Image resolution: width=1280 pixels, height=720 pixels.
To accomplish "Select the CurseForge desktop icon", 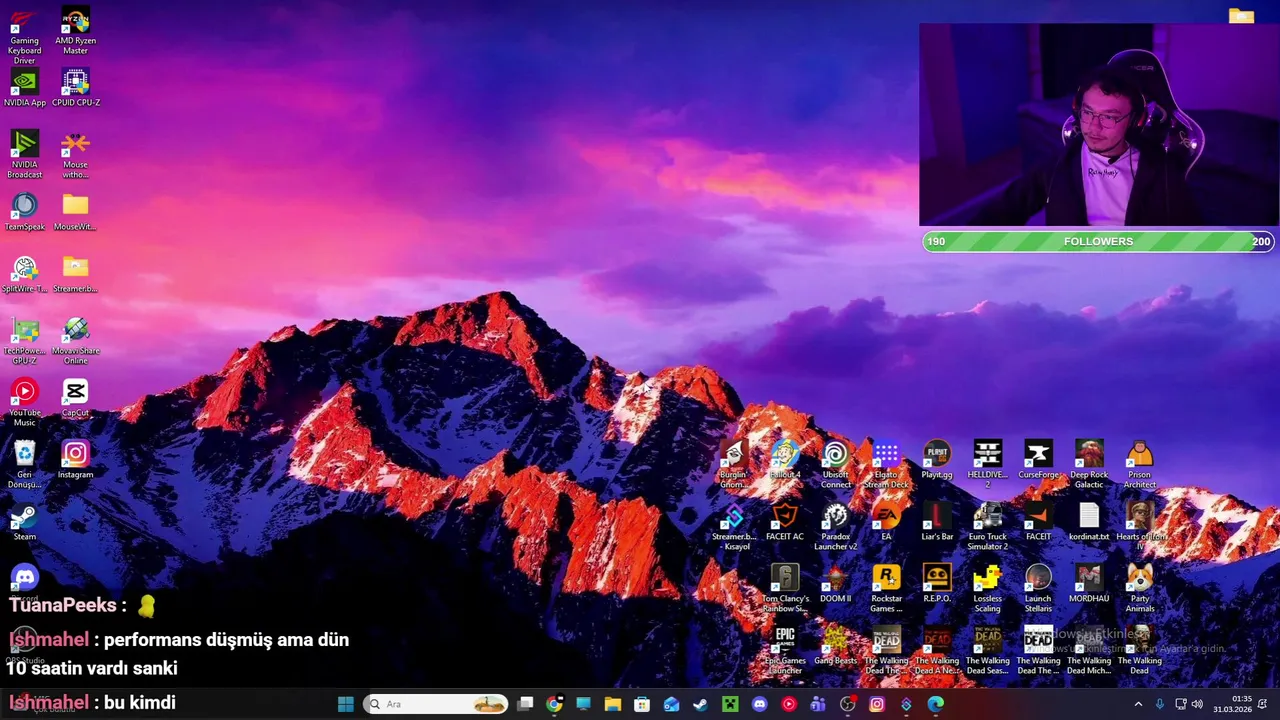I will coord(1038,460).
